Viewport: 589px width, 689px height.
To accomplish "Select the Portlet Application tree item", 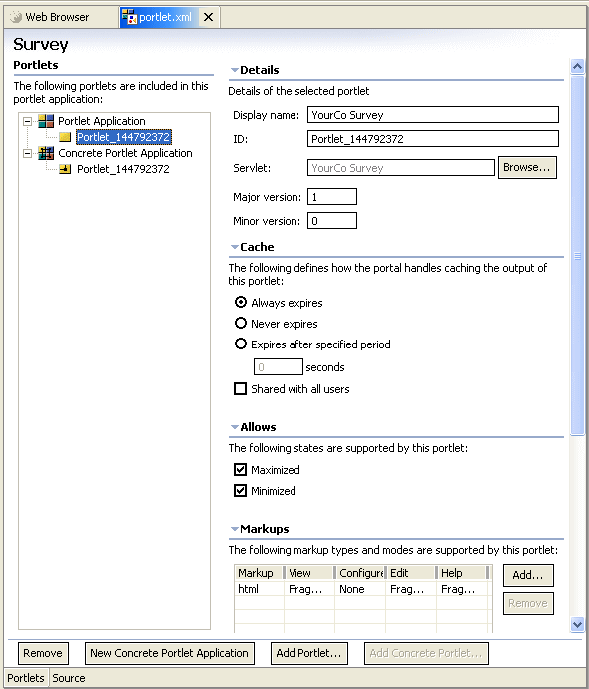I will (x=102, y=121).
